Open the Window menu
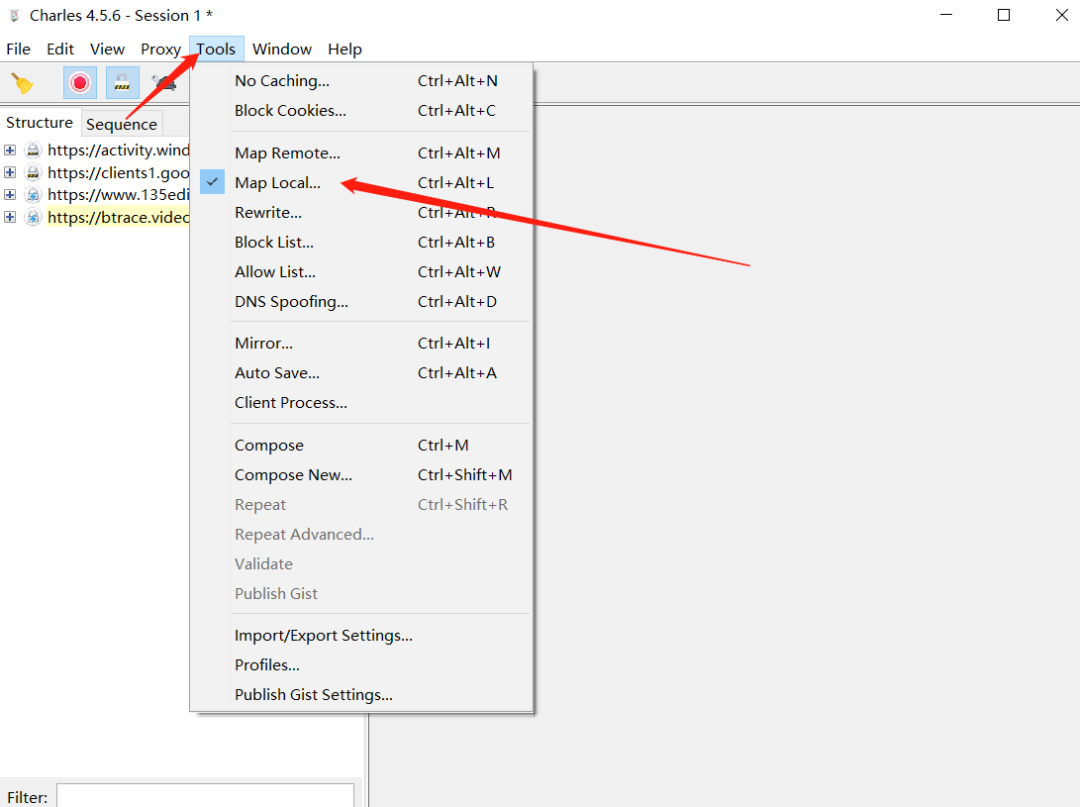1080x807 pixels. pos(282,49)
